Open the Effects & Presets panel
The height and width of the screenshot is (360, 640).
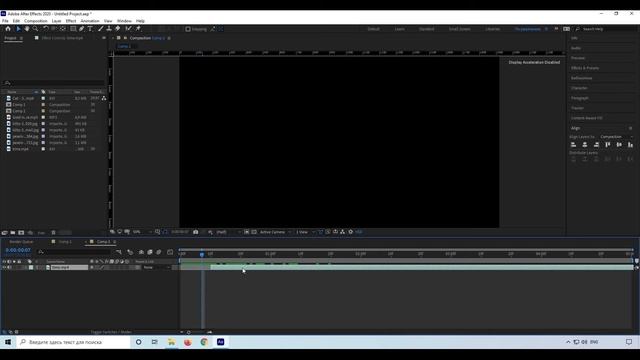585,68
